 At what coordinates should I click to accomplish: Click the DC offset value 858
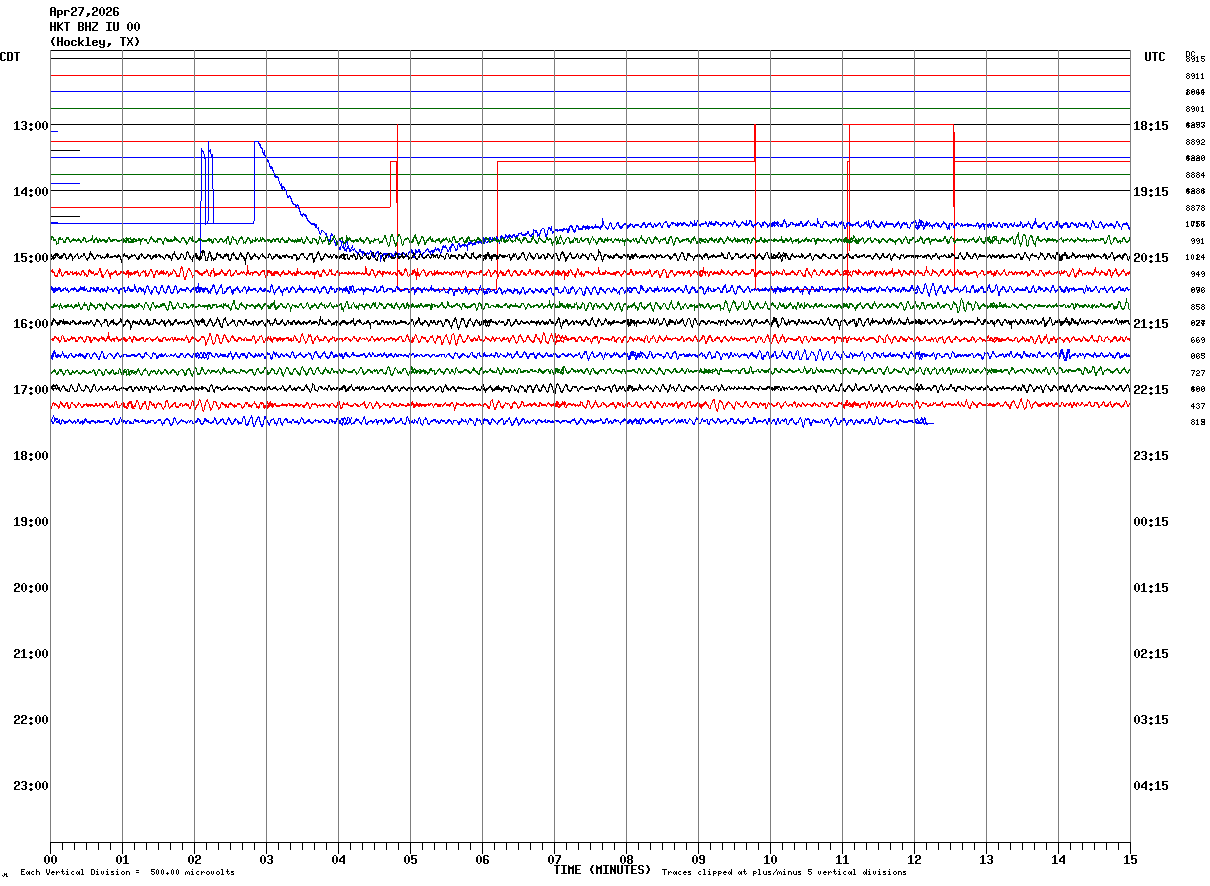click(1197, 307)
